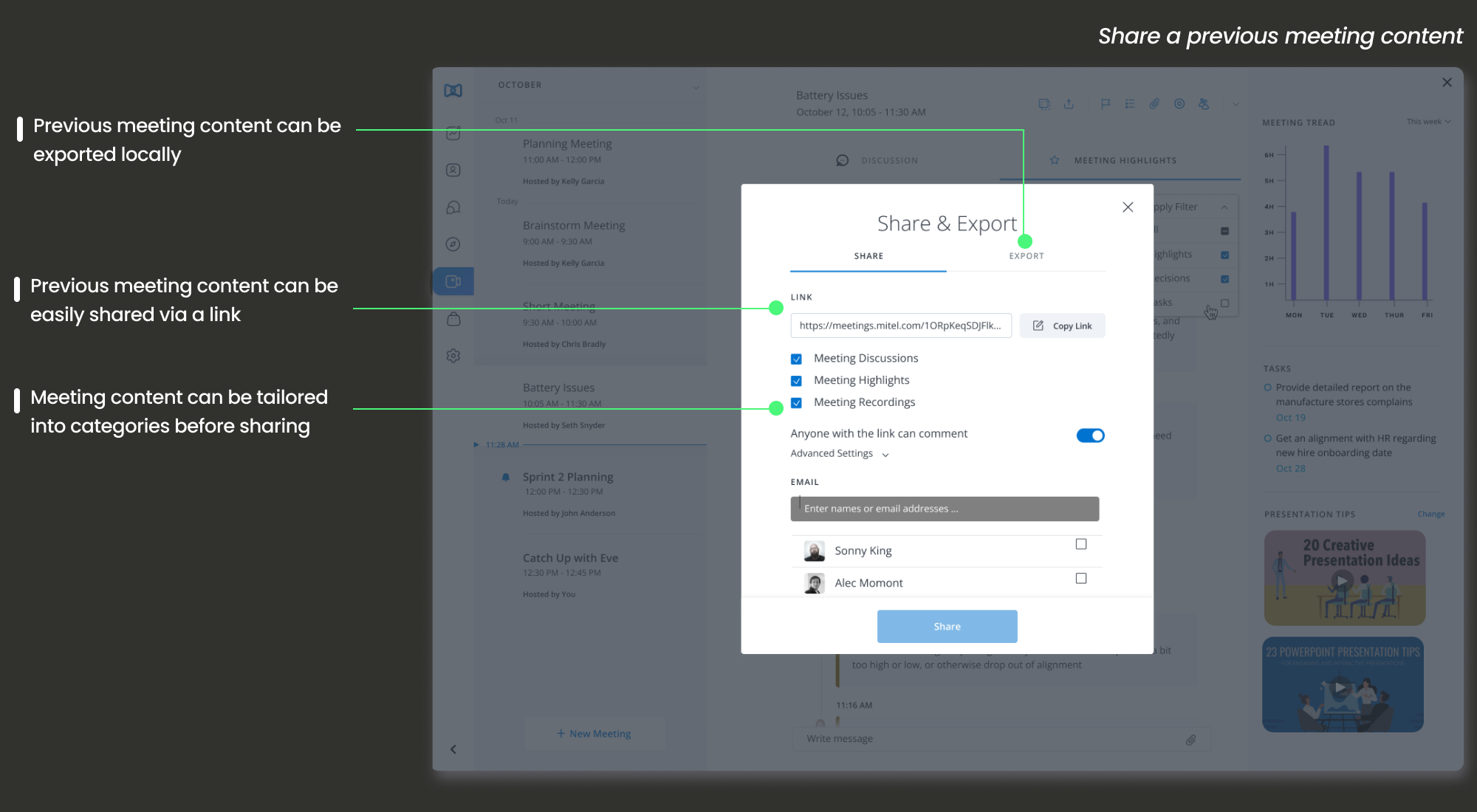Image resolution: width=1477 pixels, height=812 pixels.
Task: Click the paperclip attachment icon in header
Action: pyautogui.click(x=1154, y=104)
